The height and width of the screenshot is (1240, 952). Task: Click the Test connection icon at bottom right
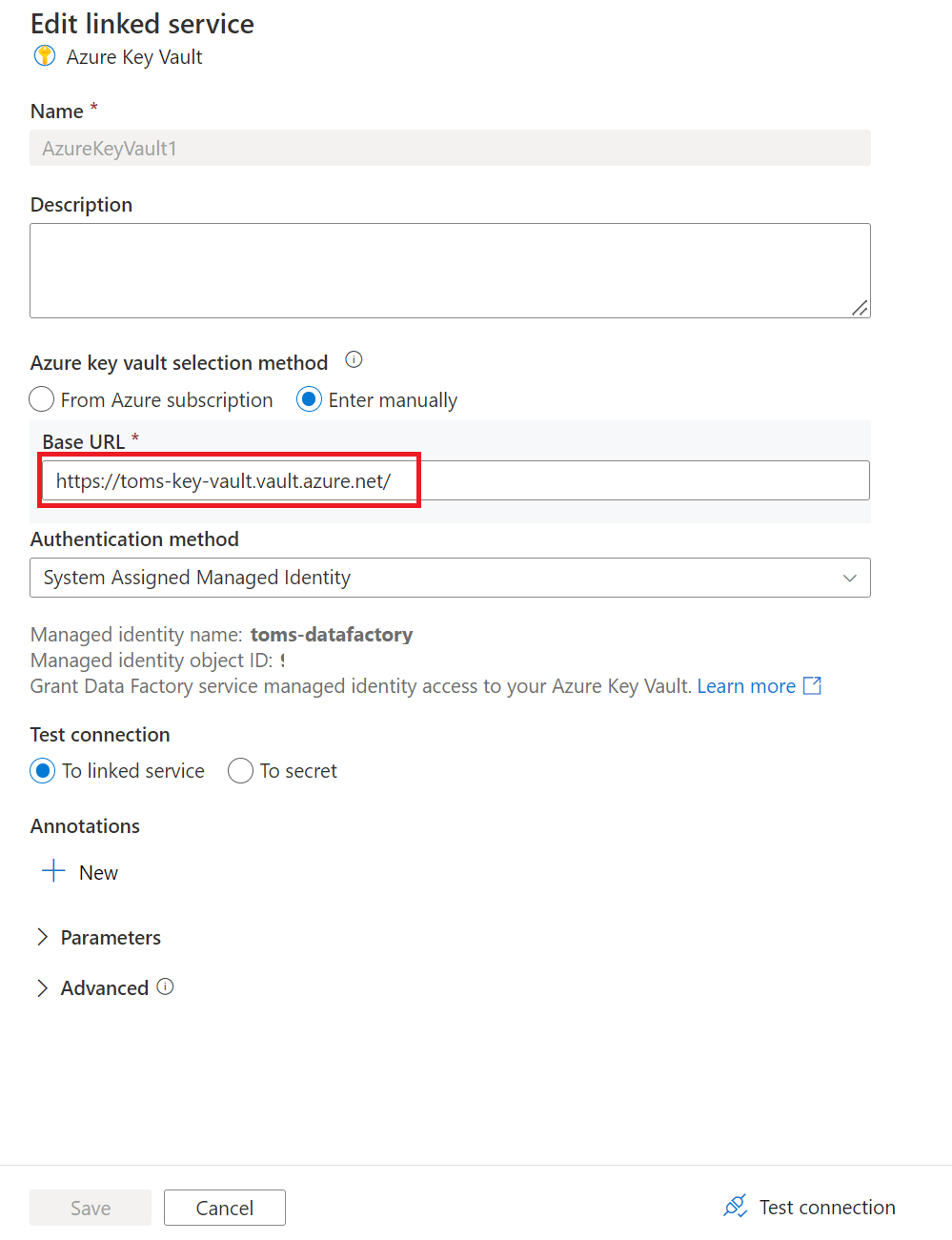pyautogui.click(x=735, y=1206)
